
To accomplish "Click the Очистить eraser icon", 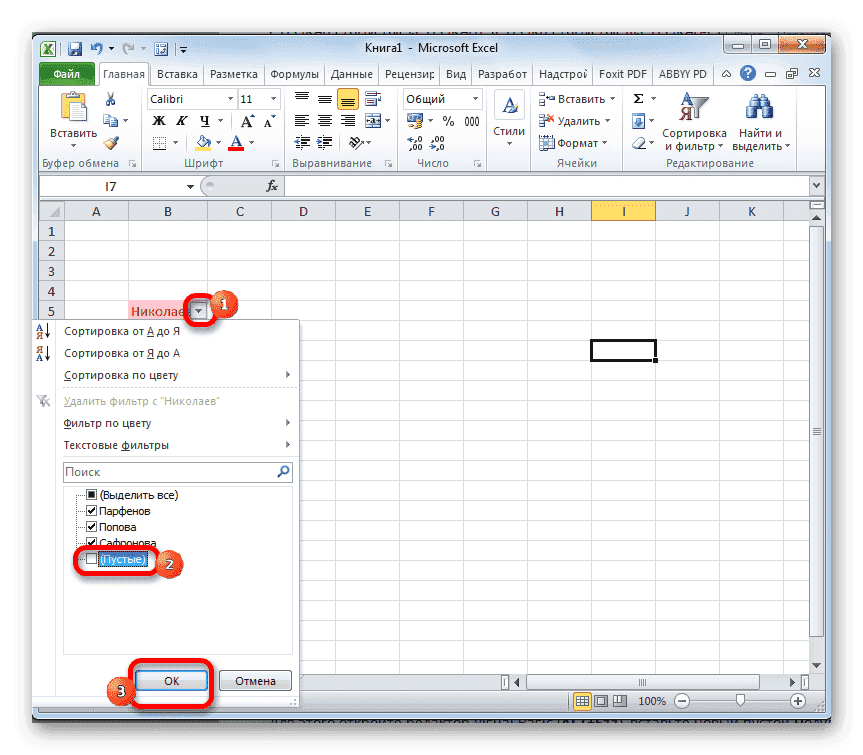I will [640, 141].
